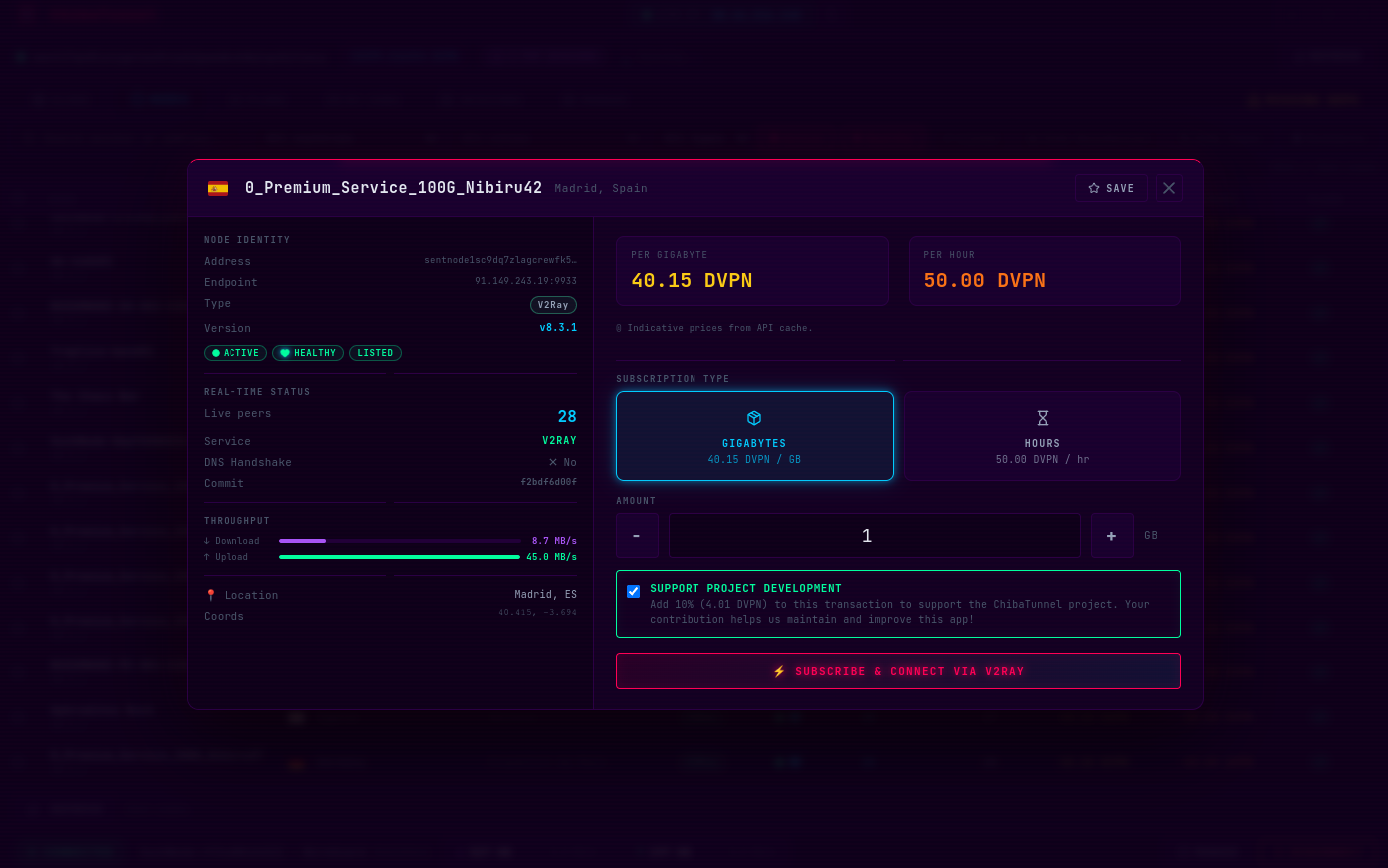Click the V2Ray type badge
1388x868 pixels.
[553, 305]
